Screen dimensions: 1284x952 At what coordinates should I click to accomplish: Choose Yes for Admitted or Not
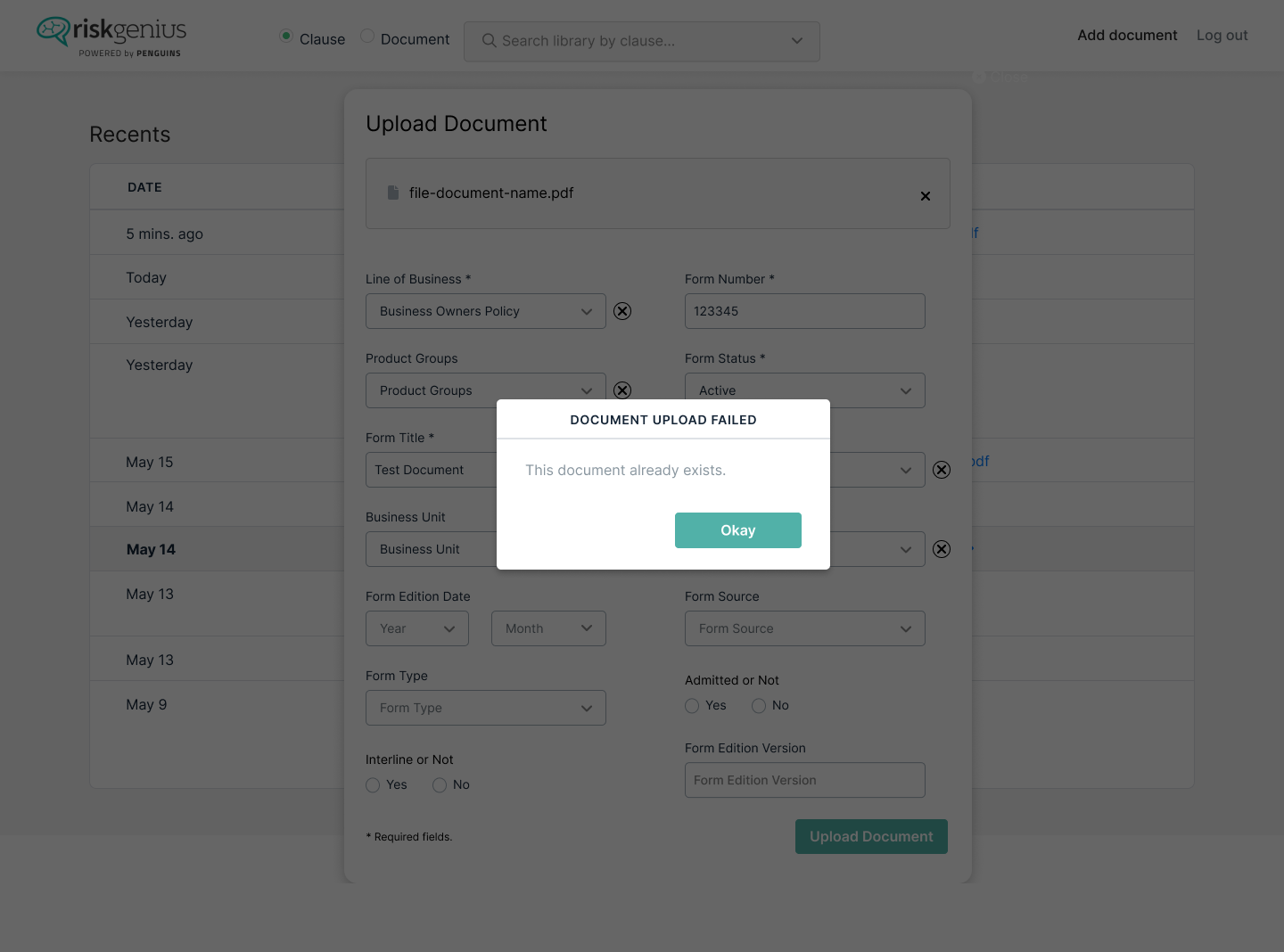692,706
